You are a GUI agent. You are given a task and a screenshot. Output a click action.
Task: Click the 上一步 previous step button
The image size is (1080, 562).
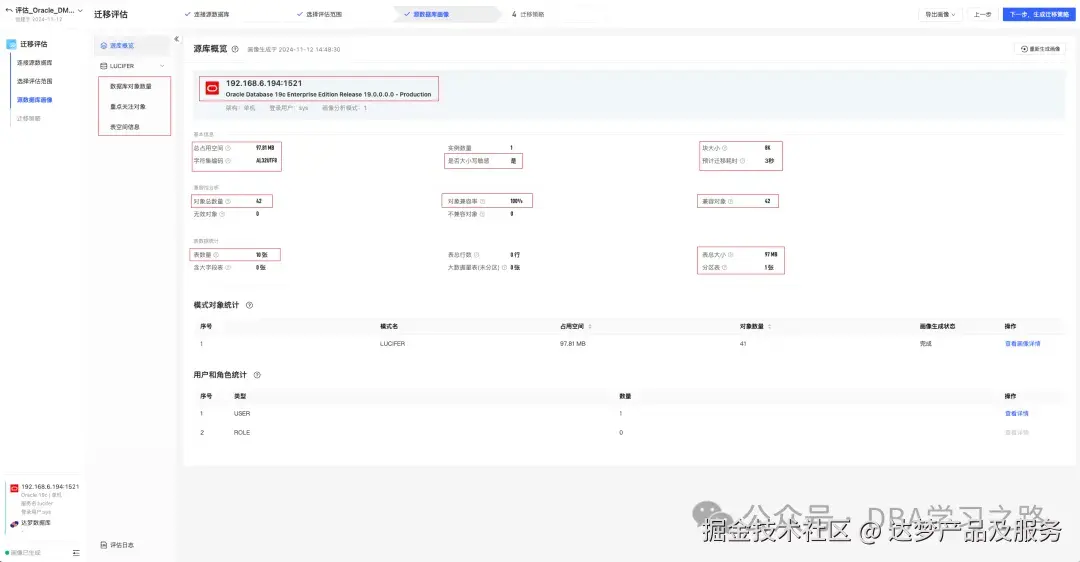[x=982, y=14]
